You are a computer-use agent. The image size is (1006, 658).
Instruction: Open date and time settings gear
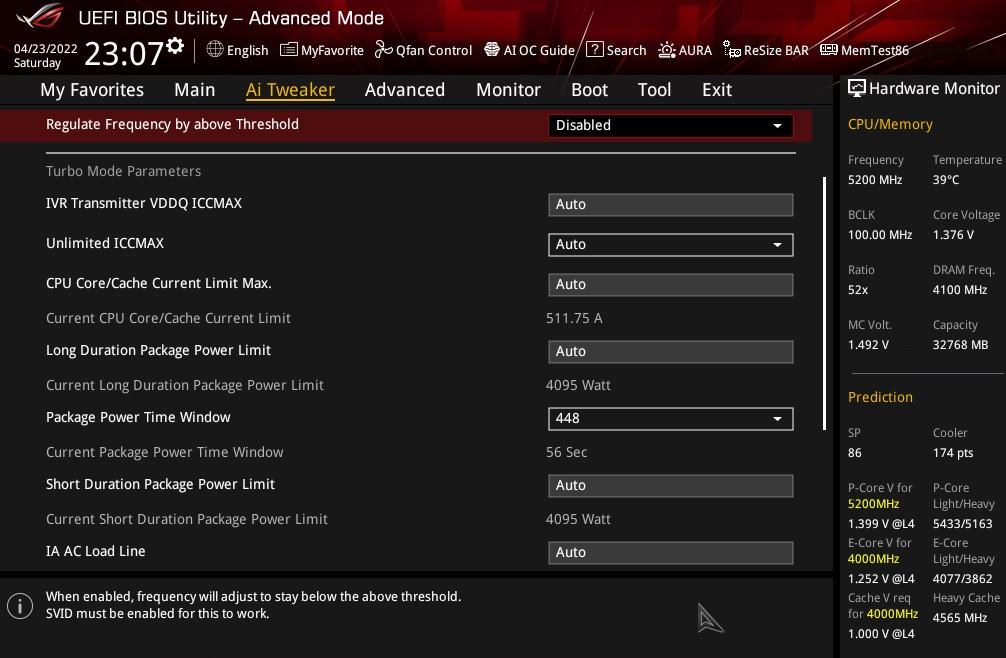(175, 46)
